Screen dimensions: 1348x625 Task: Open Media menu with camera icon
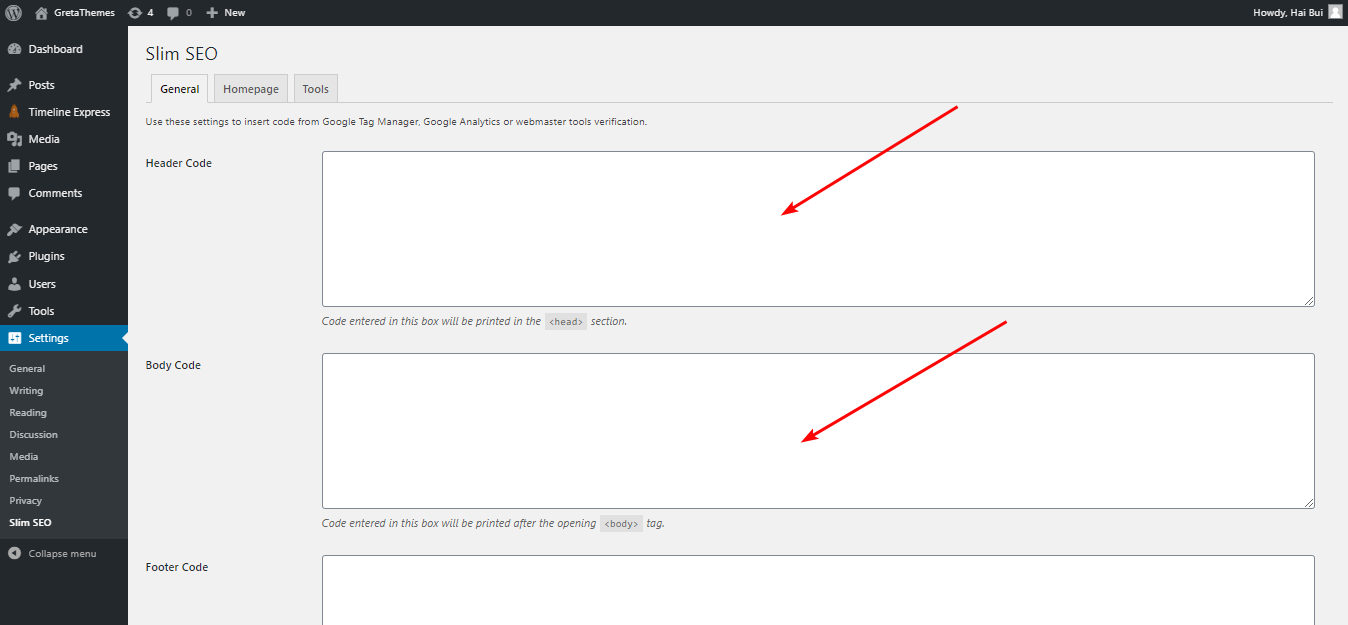pos(64,139)
